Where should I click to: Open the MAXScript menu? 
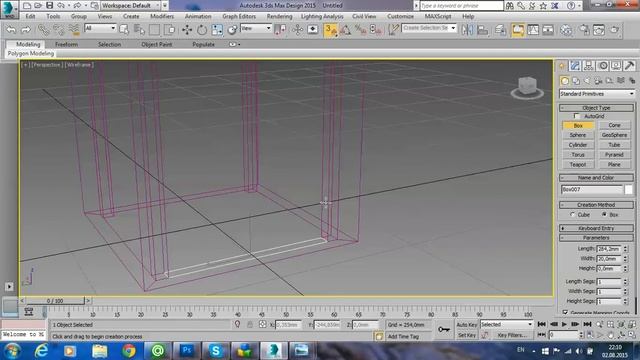(x=438, y=16)
